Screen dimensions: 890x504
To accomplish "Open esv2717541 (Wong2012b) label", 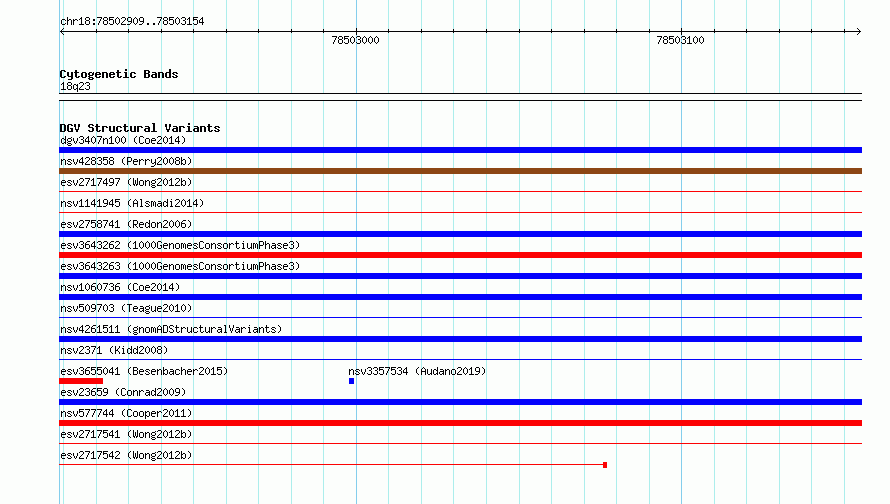I will [126, 434].
